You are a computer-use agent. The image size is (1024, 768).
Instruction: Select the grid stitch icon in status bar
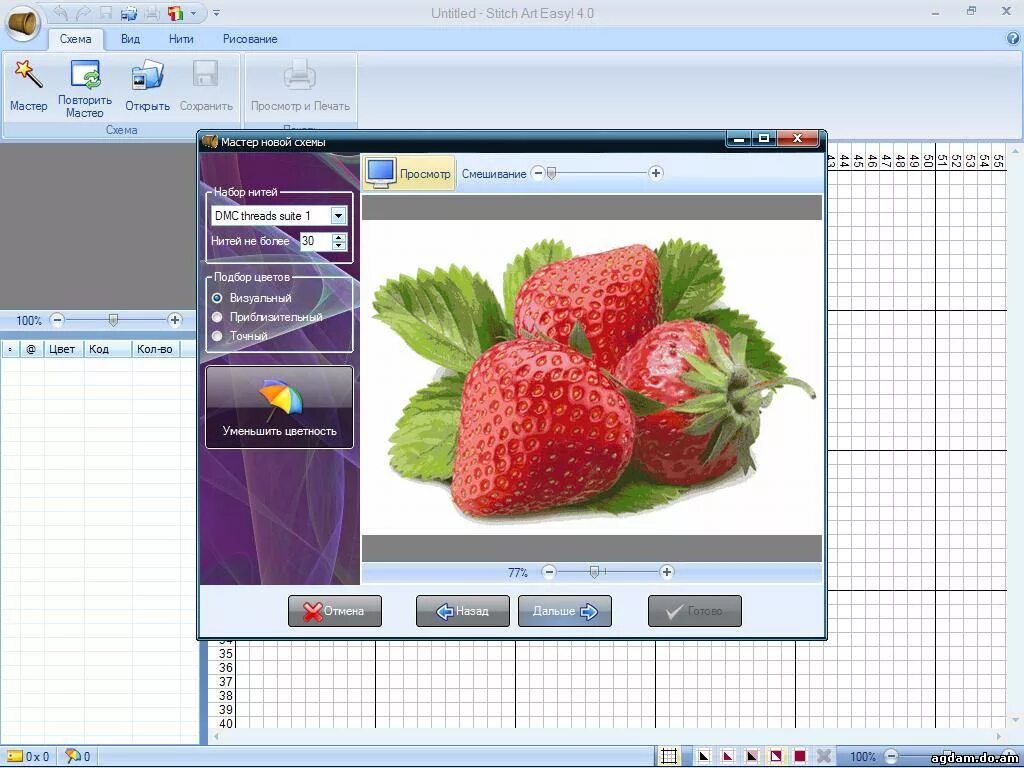tap(670, 756)
